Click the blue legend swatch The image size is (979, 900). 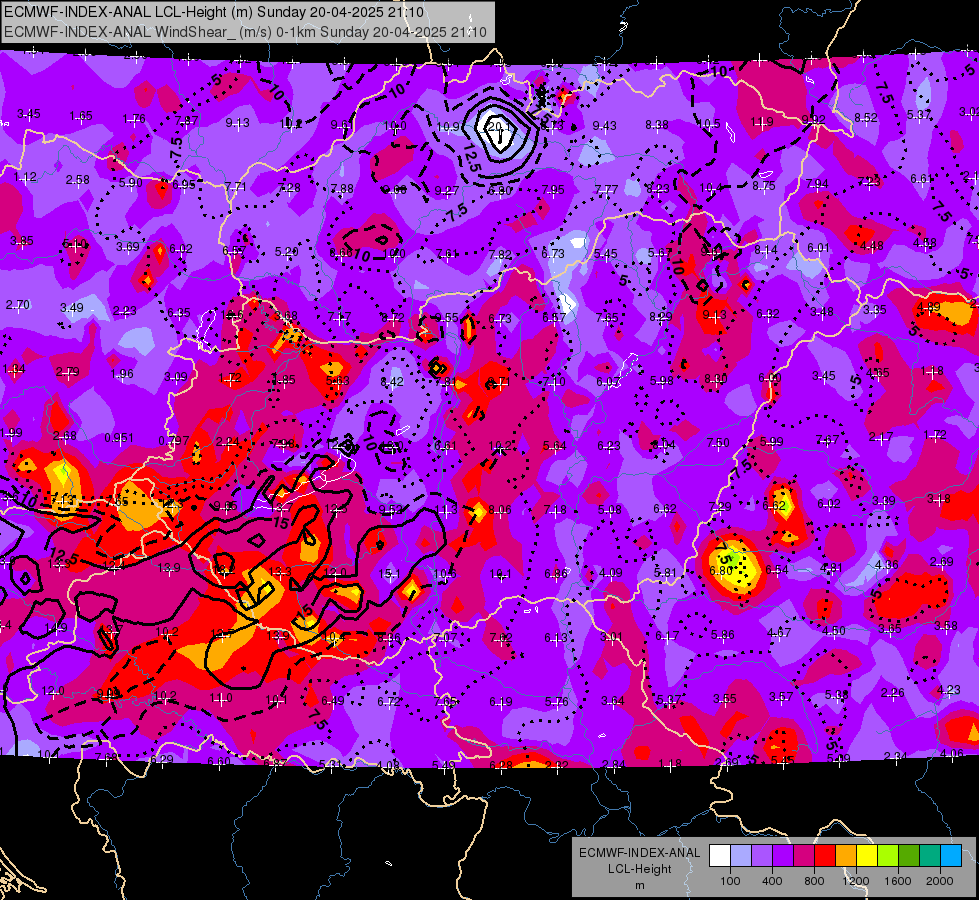[x=951, y=856]
